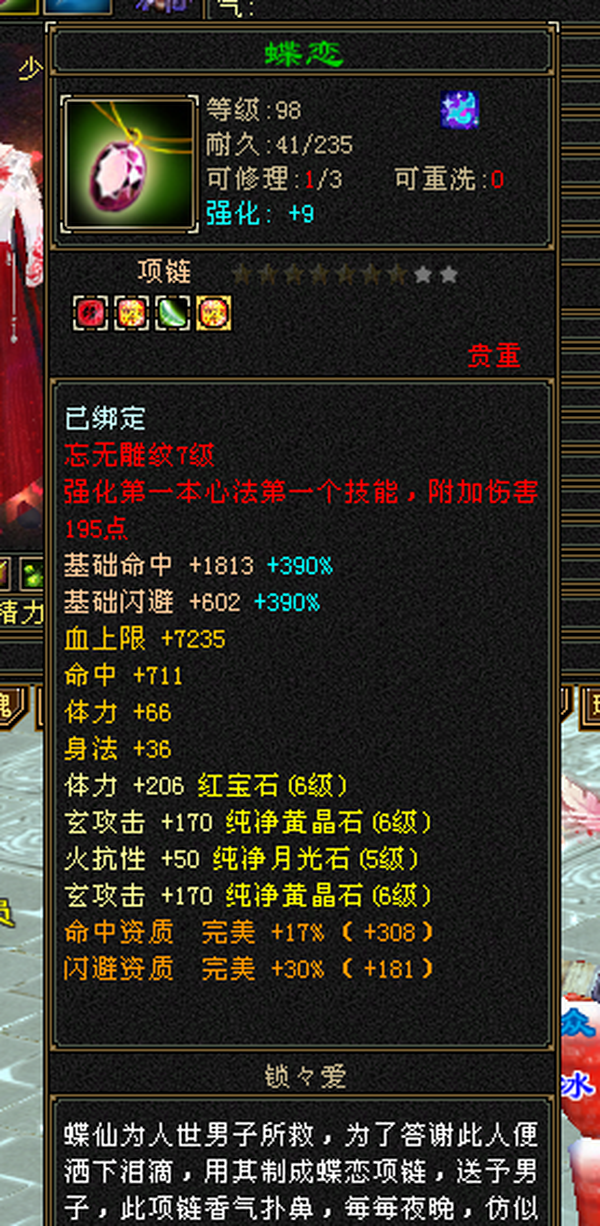
Task: Select the second socket yellow crystal gem
Action: click(131, 315)
